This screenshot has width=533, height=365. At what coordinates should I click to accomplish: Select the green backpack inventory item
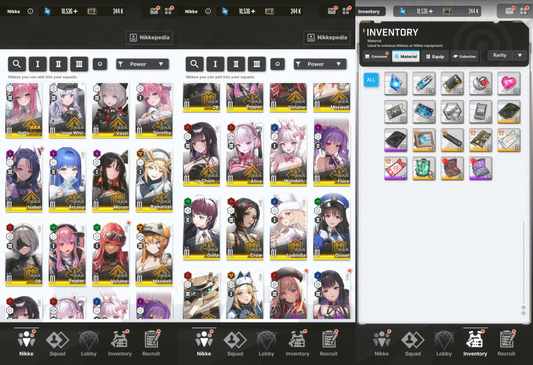click(424, 168)
